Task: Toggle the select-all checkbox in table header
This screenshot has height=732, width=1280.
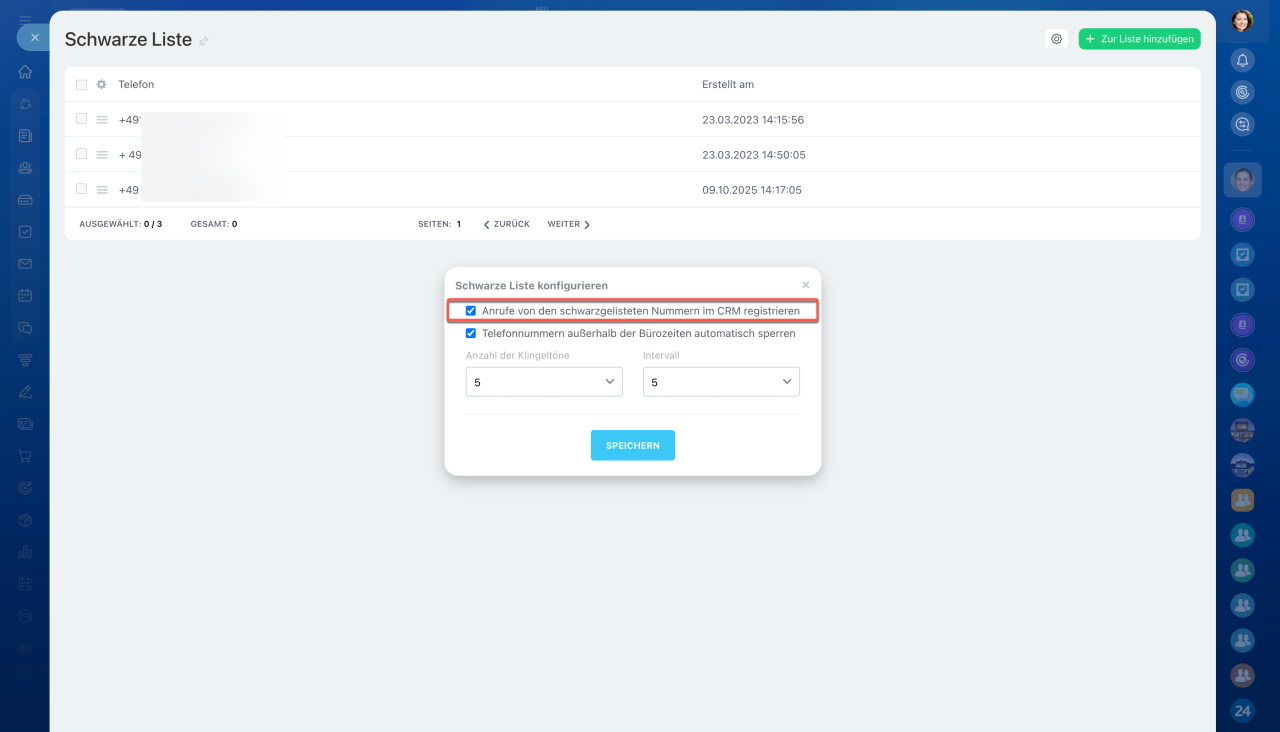Action: tap(81, 85)
